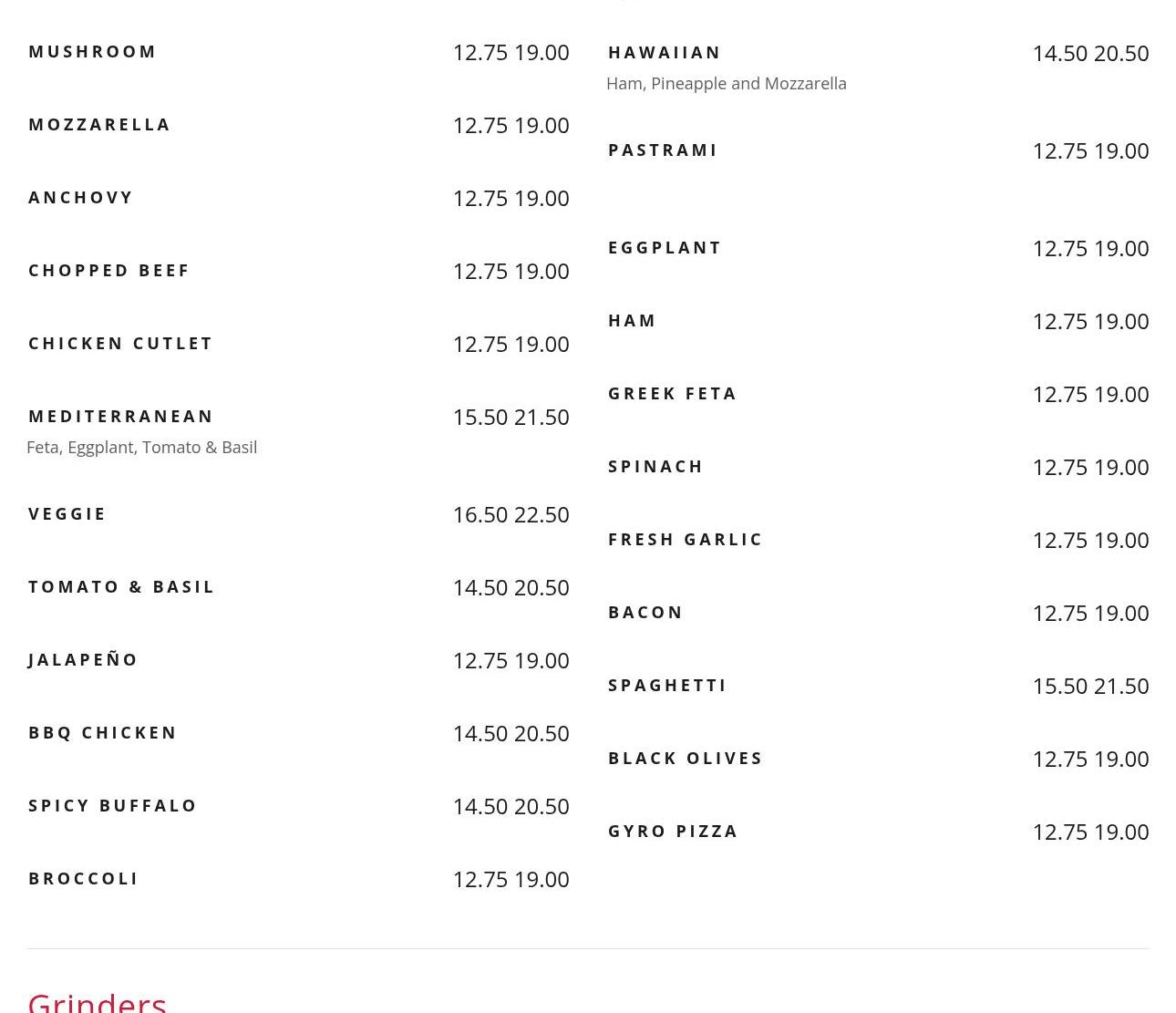The width and height of the screenshot is (1176, 1013).
Task: Click the Fresh Garlic pizza name
Action: [685, 540]
